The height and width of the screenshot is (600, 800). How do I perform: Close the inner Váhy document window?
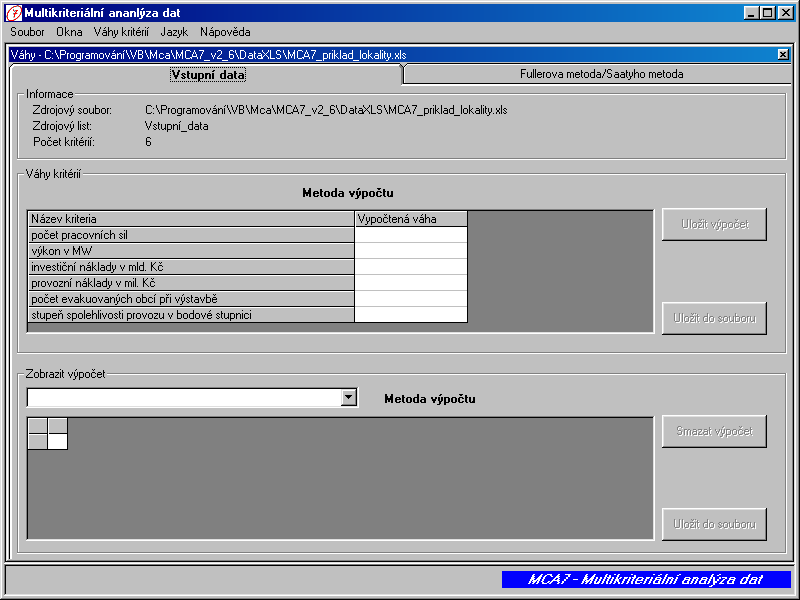783,54
